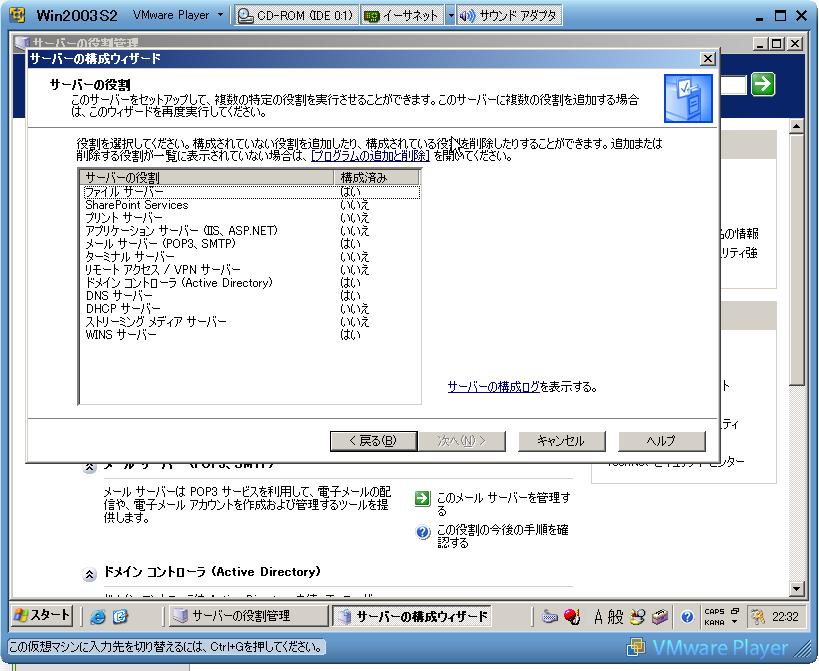Click the IME properties toolbox icon

tap(660, 617)
